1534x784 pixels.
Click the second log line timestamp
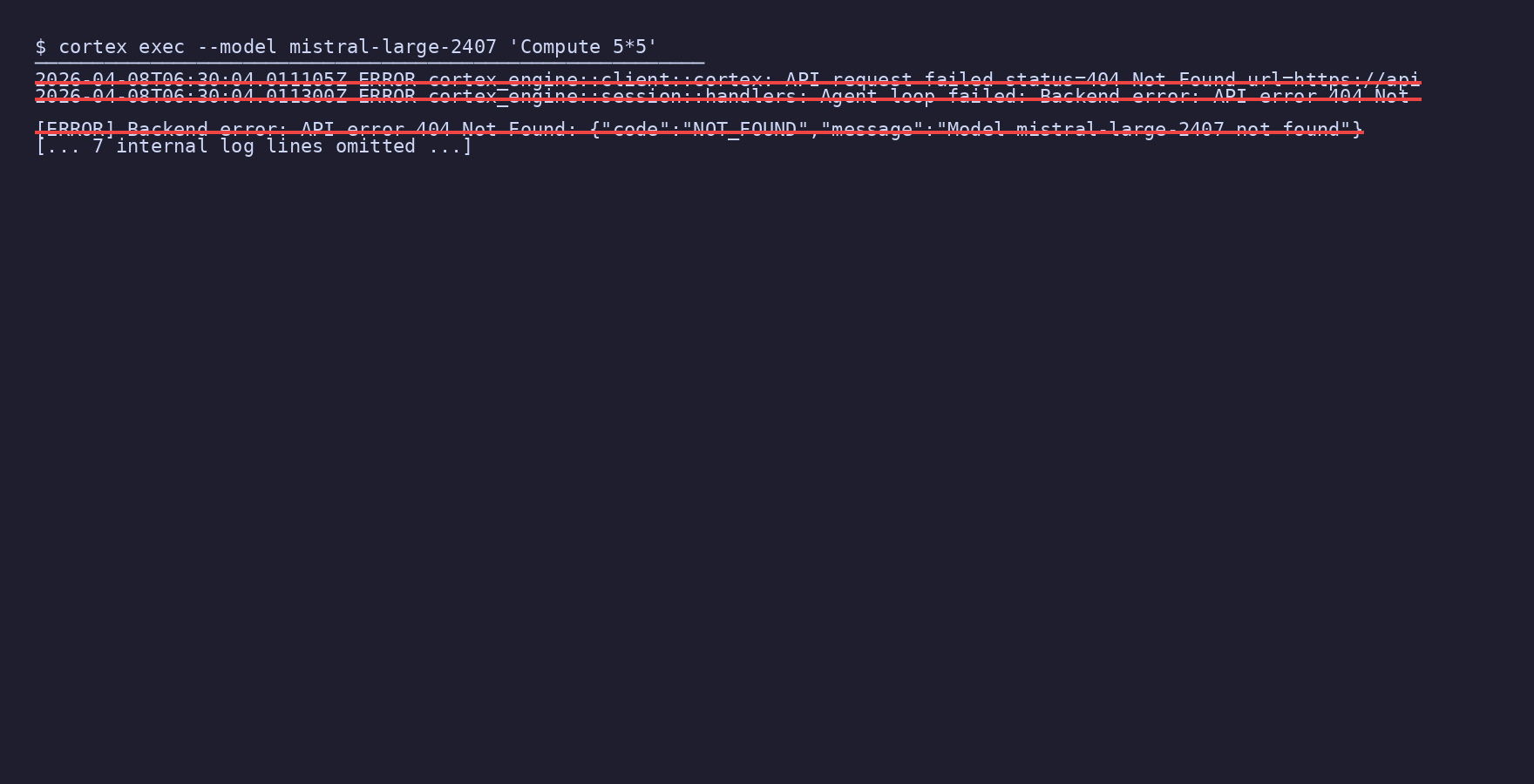[x=191, y=96]
